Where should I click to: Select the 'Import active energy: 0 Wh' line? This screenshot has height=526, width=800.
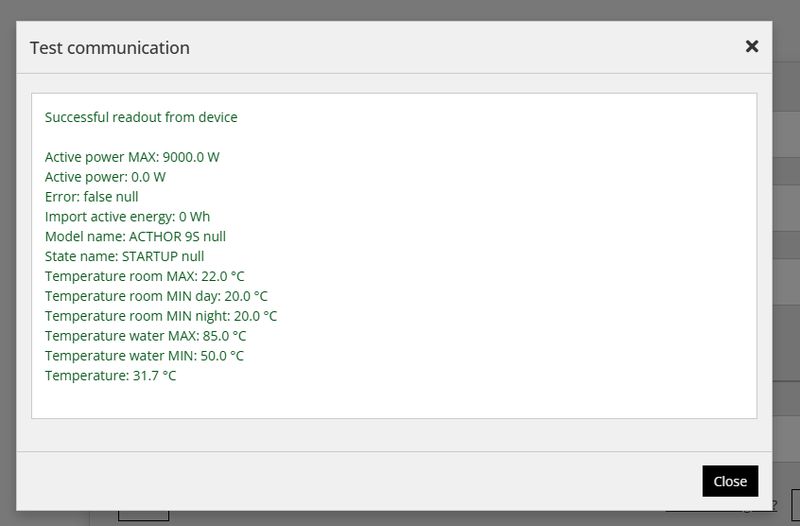128,217
